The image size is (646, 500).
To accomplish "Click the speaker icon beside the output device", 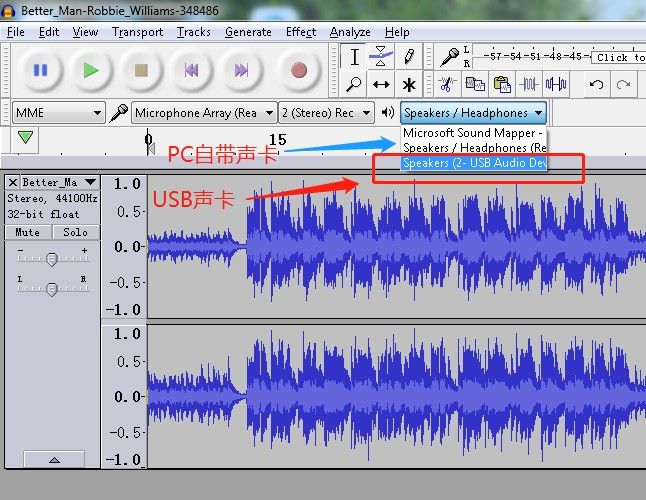I will 387,112.
